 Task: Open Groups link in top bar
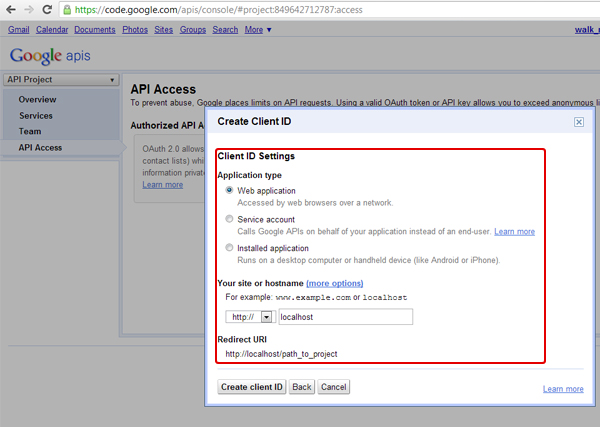[193, 29]
